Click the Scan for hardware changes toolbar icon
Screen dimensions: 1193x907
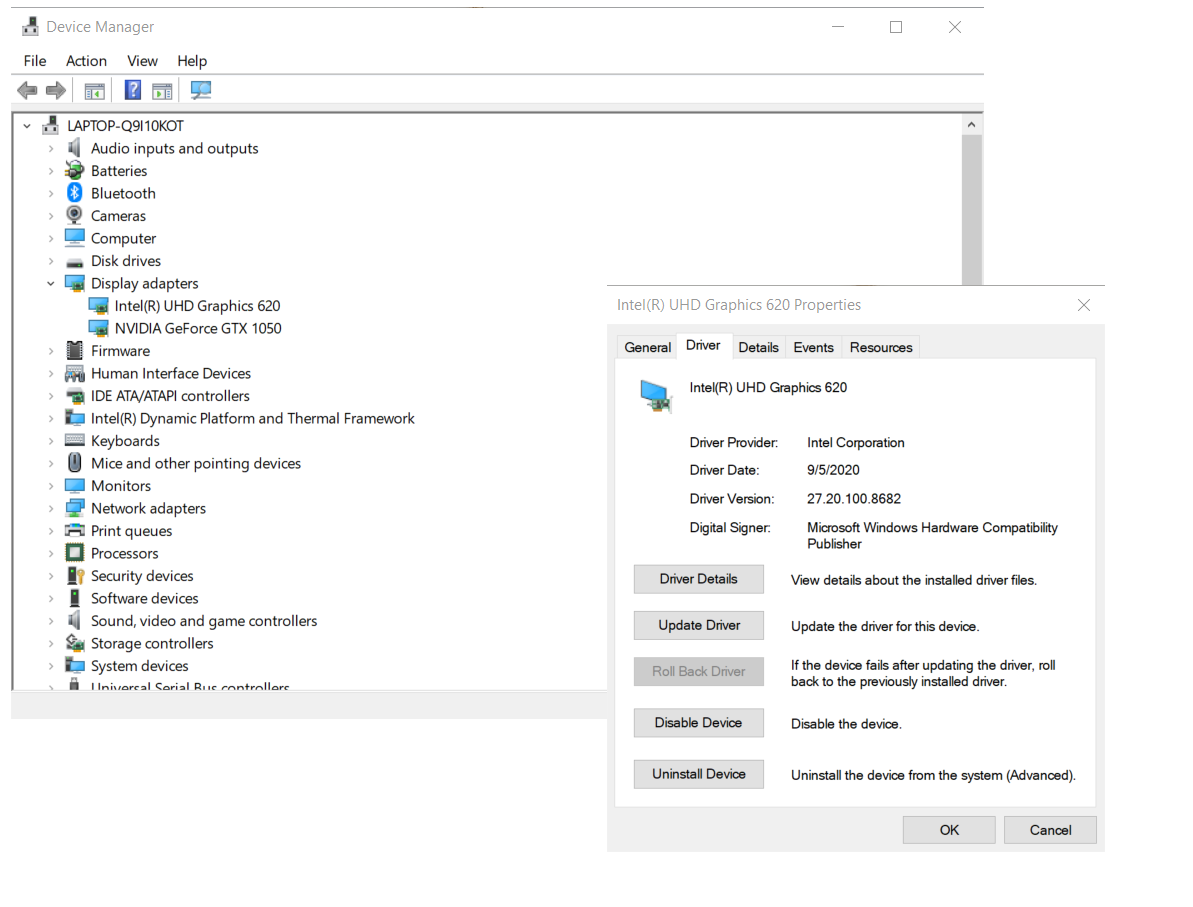click(x=200, y=90)
